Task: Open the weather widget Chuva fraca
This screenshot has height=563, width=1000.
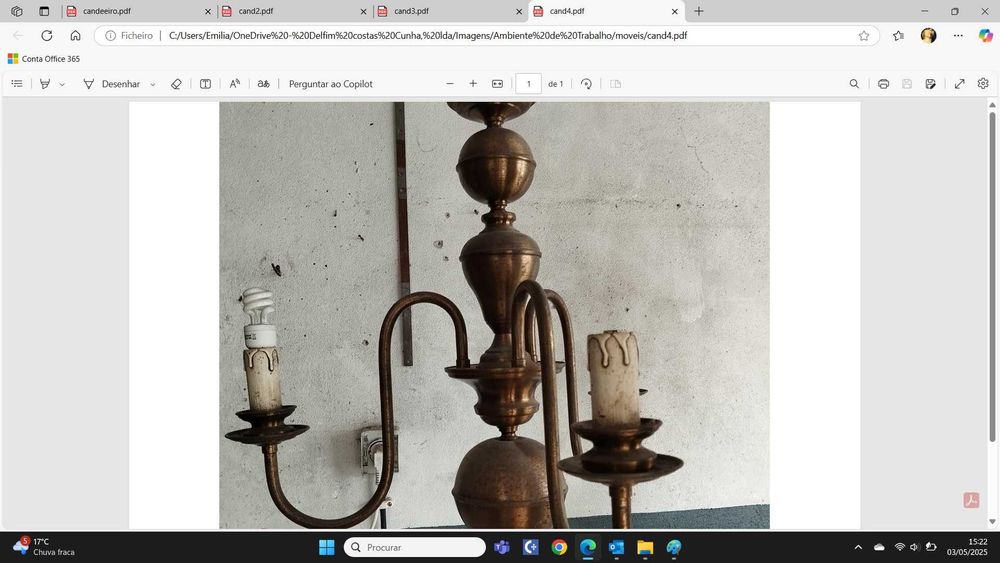Action: (x=43, y=547)
